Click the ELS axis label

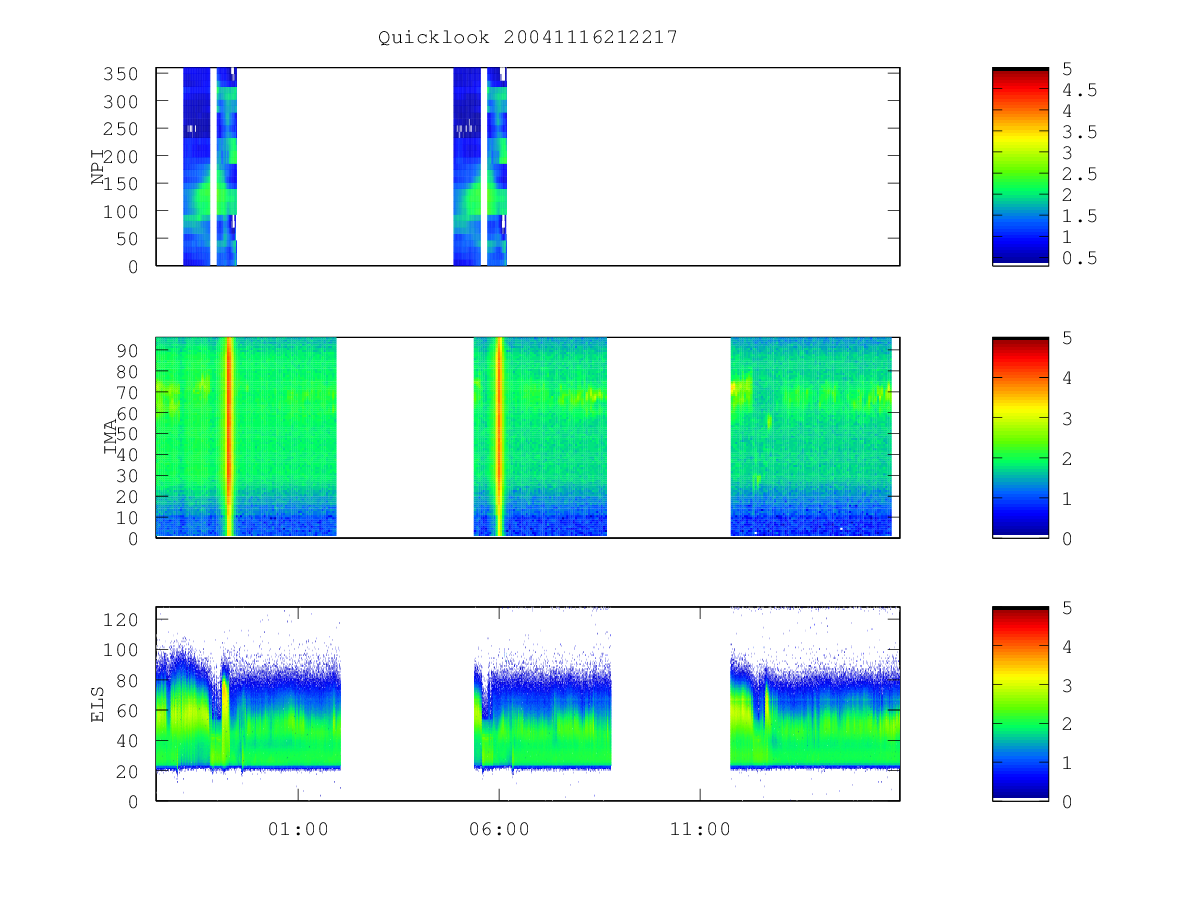click(x=98, y=704)
